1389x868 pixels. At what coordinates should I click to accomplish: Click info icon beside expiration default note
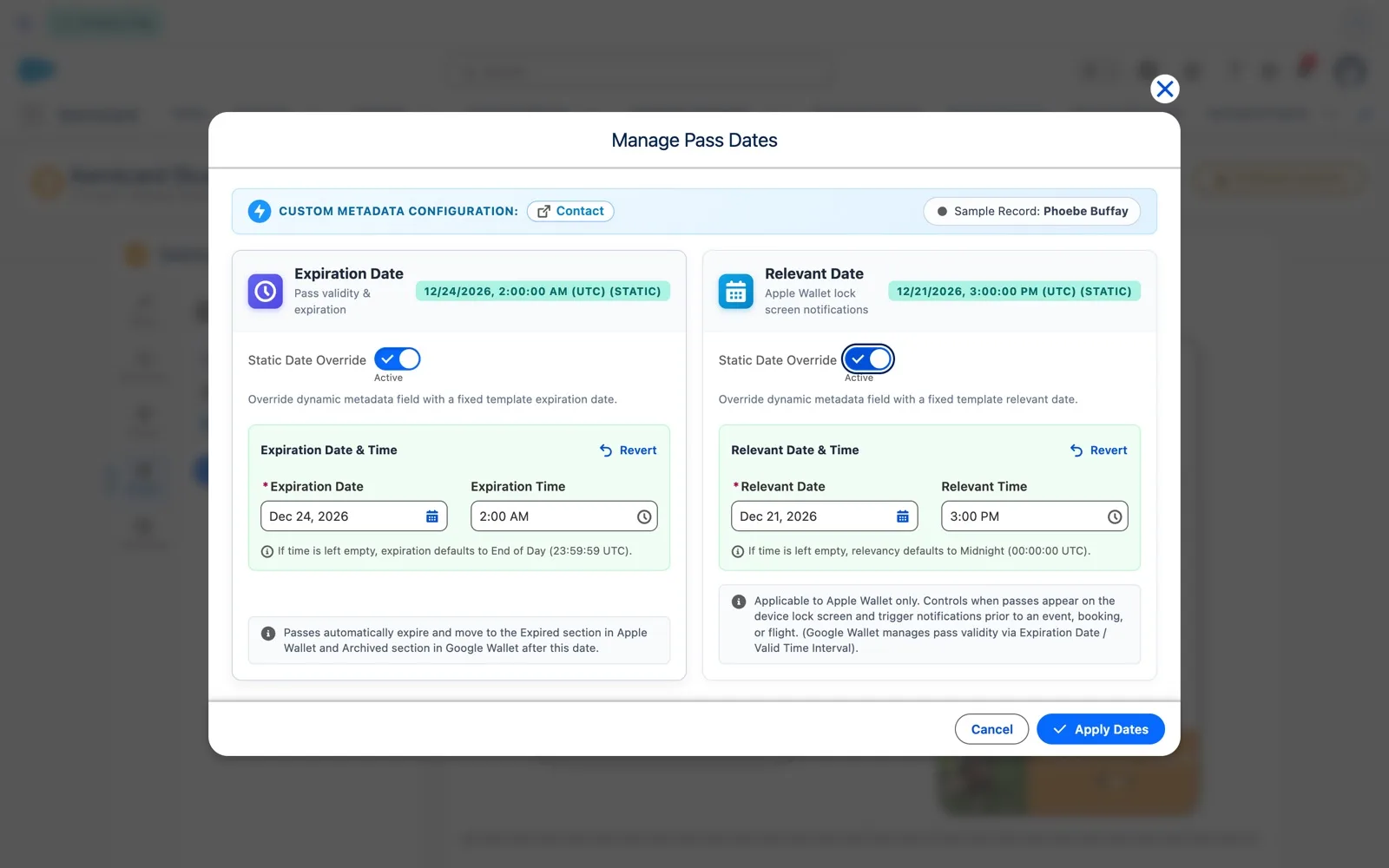click(267, 551)
